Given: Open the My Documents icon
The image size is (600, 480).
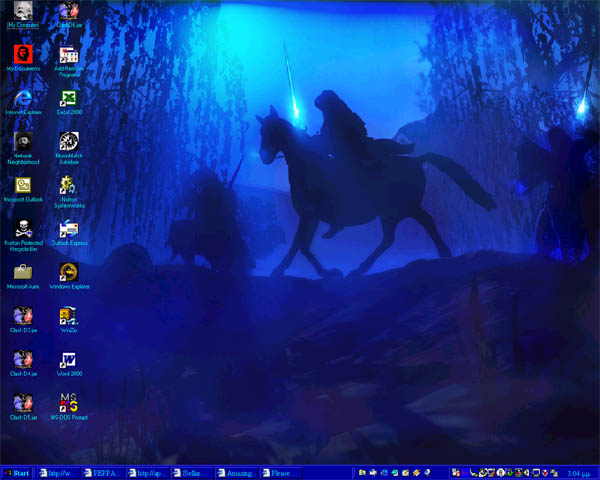Looking at the screenshot, I should [23, 58].
